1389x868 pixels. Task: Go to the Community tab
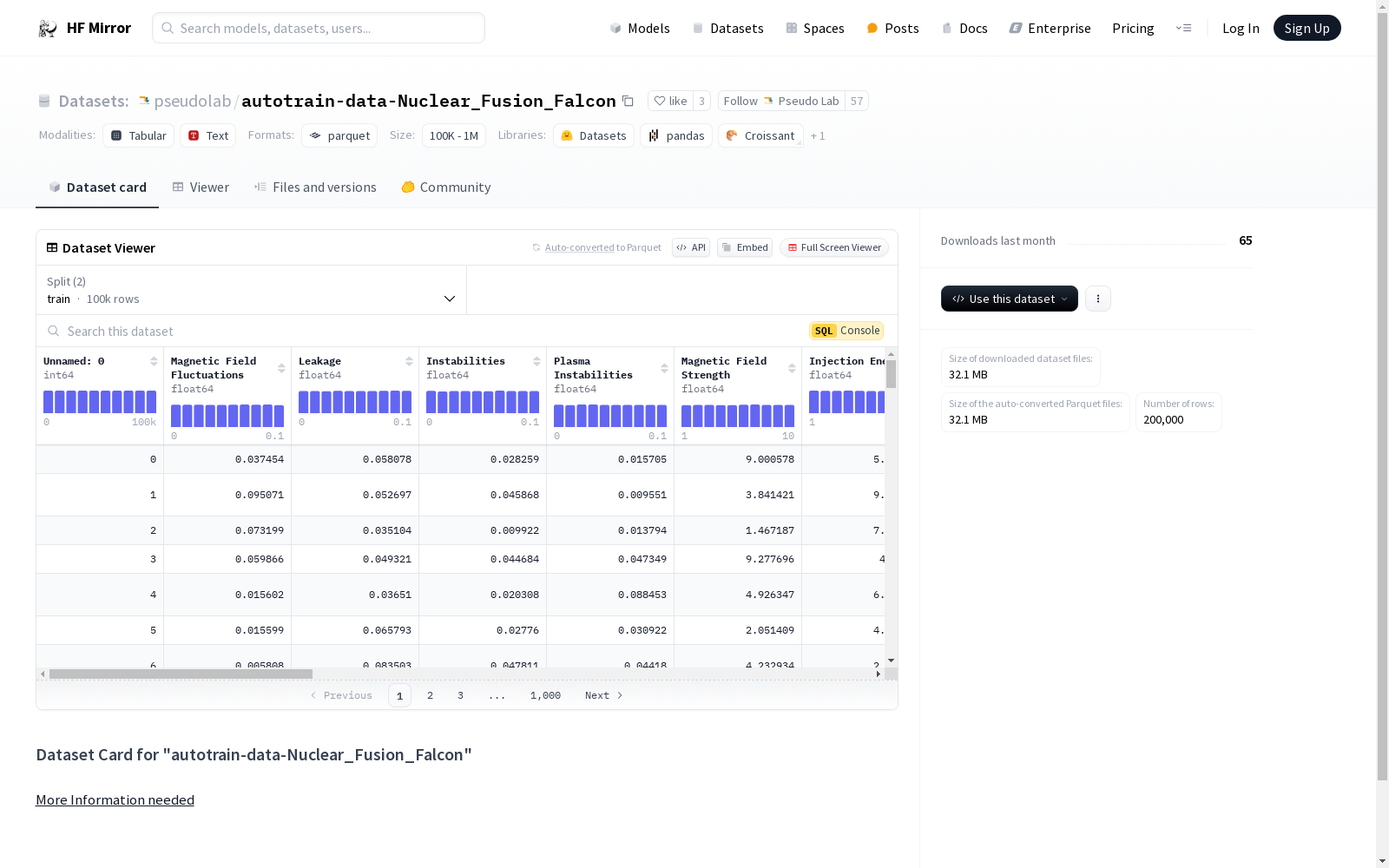446,187
